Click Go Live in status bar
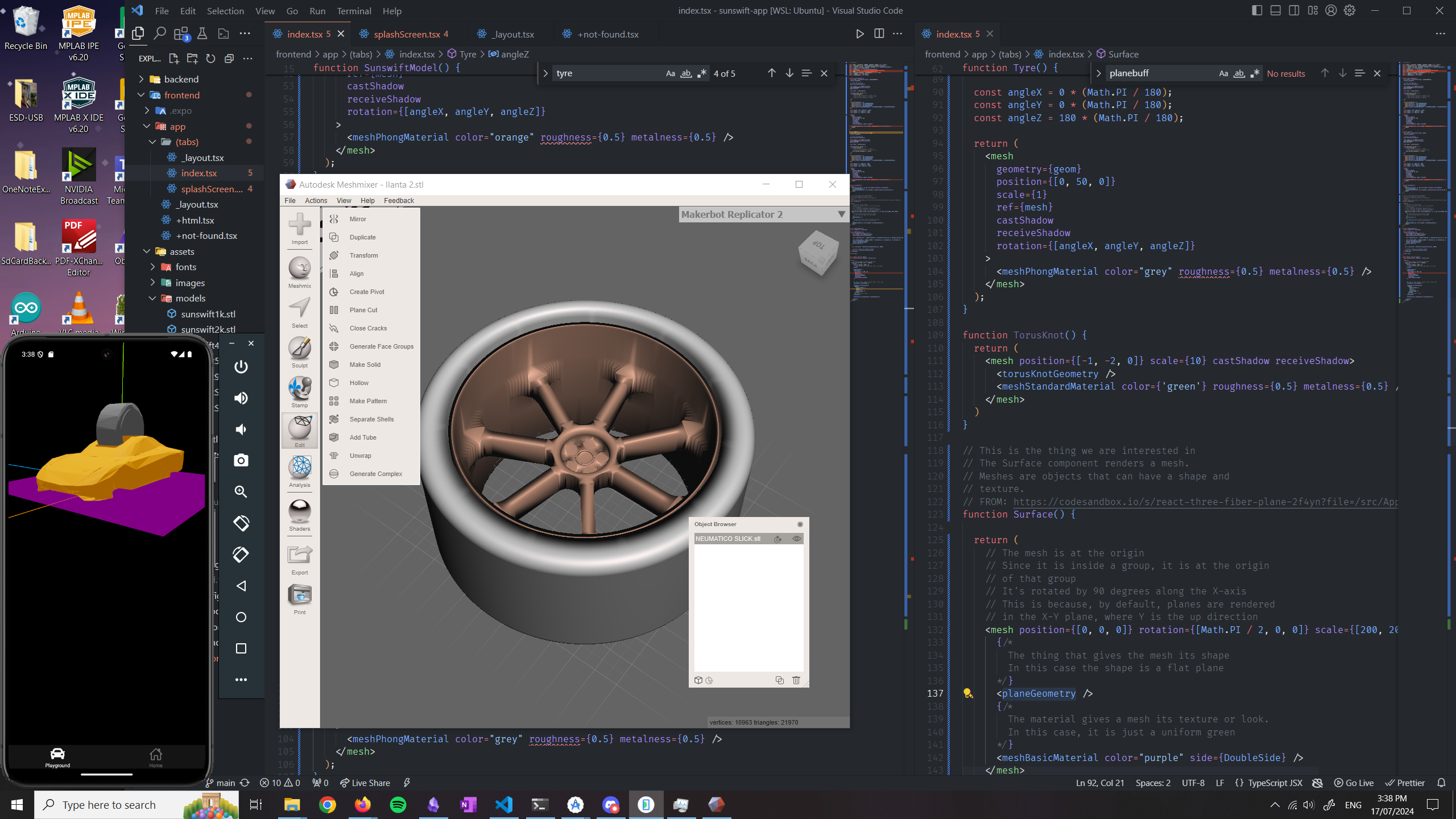1456x819 pixels. point(1354,783)
